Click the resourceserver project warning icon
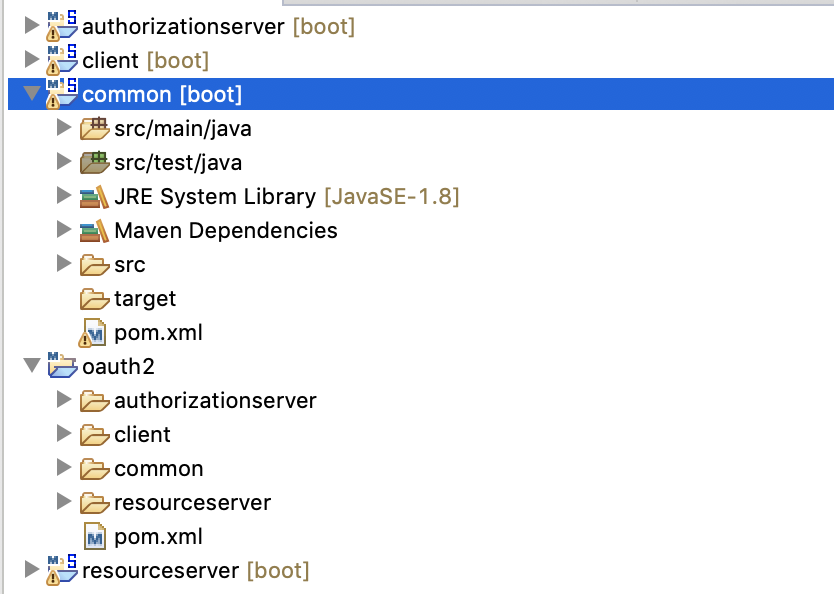The image size is (834, 594). click(x=54, y=576)
